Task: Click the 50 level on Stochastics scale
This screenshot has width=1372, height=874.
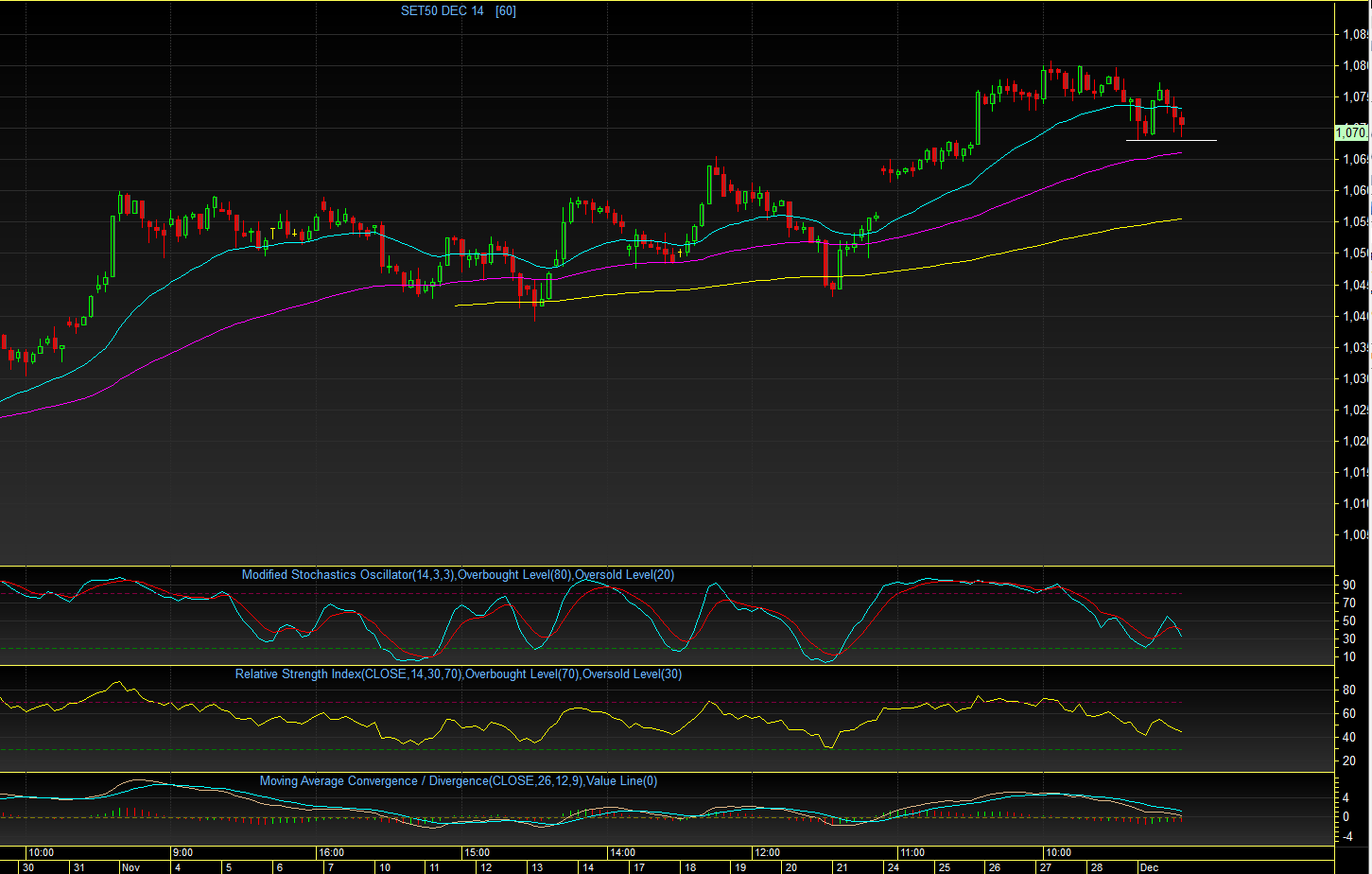Action: coord(1349,621)
